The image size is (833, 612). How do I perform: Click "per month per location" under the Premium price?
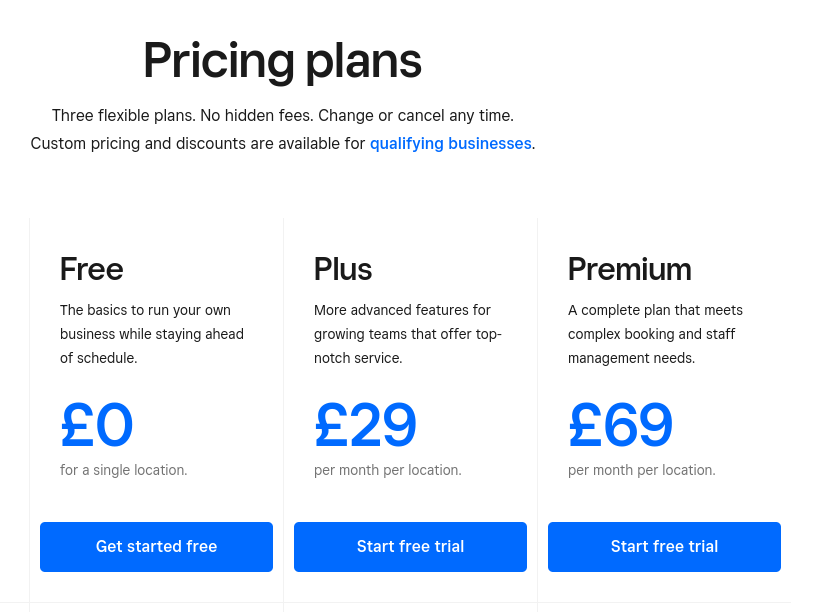click(641, 470)
